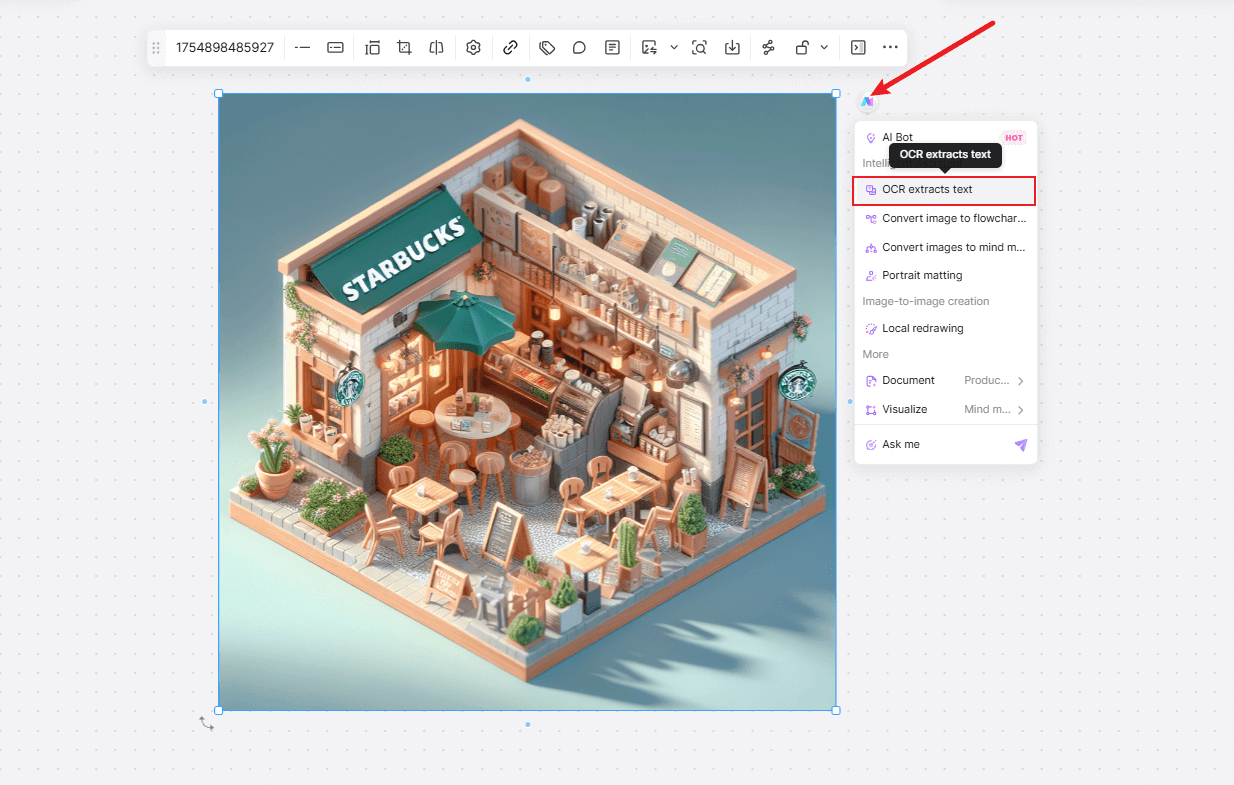Expand the lock options dropdown arrow
Viewport: 1234px width, 785px height.
[824, 47]
